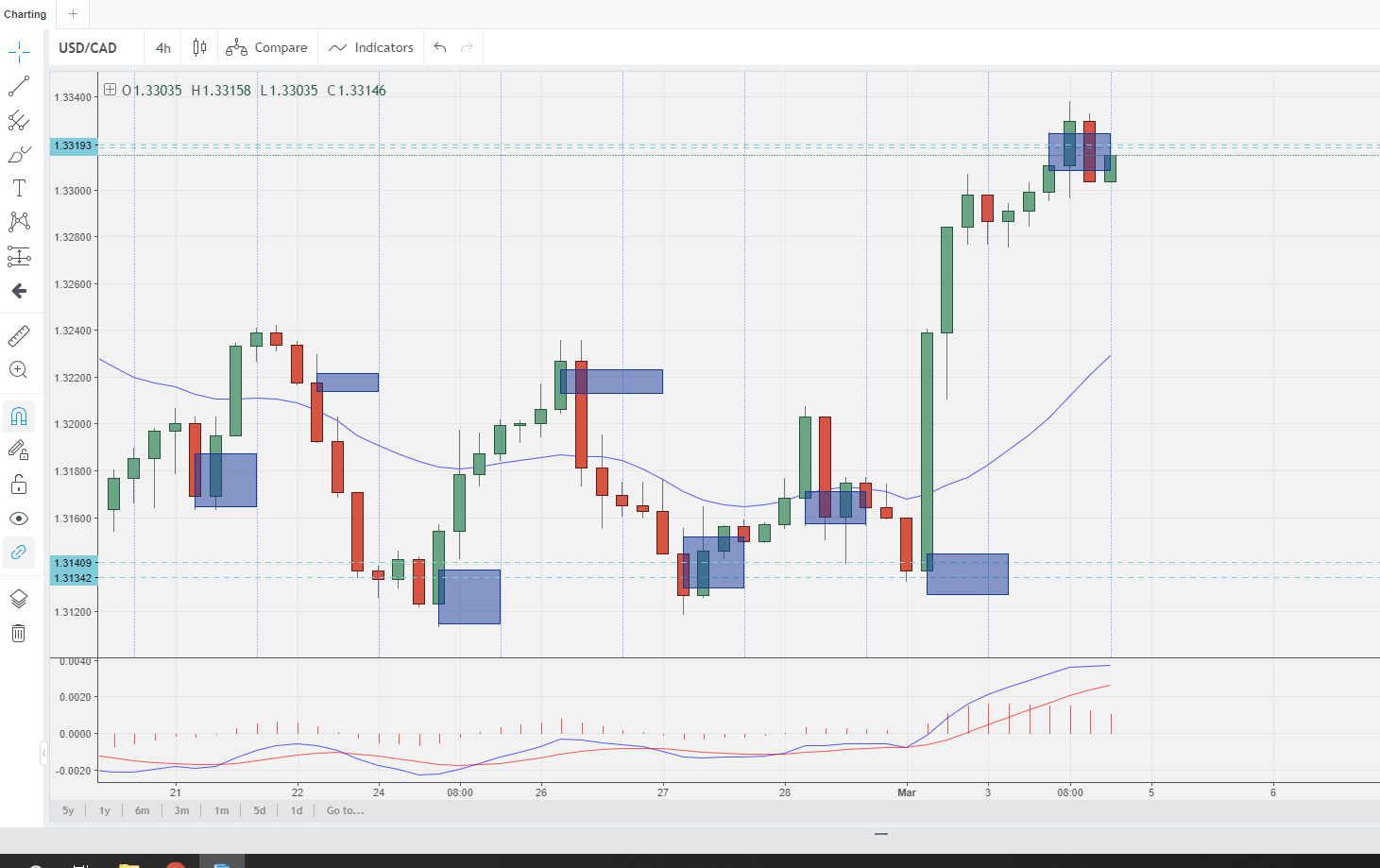
Task: Undo the last chart action
Action: (440, 47)
